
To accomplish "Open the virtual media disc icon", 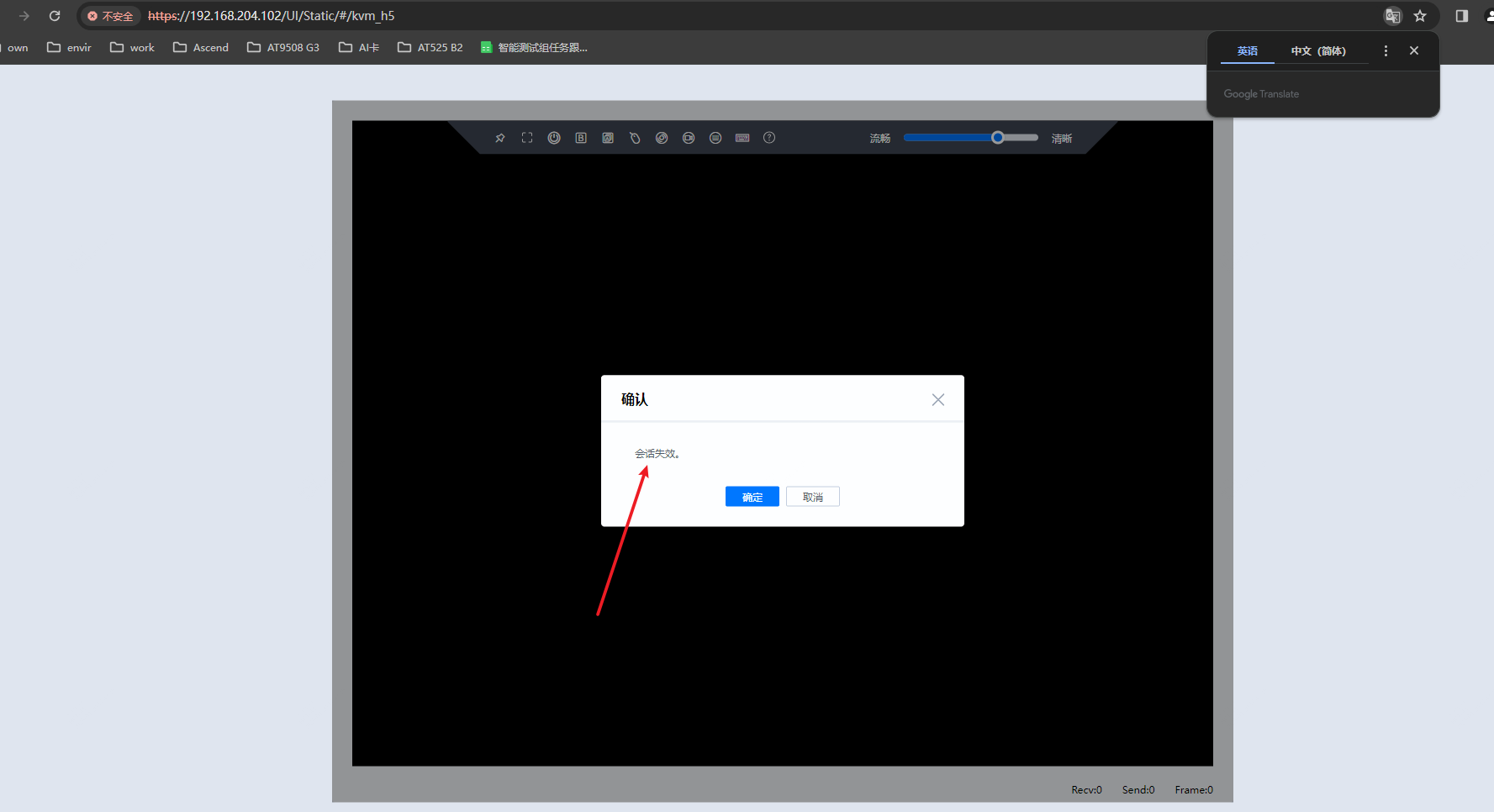I will coord(662,138).
